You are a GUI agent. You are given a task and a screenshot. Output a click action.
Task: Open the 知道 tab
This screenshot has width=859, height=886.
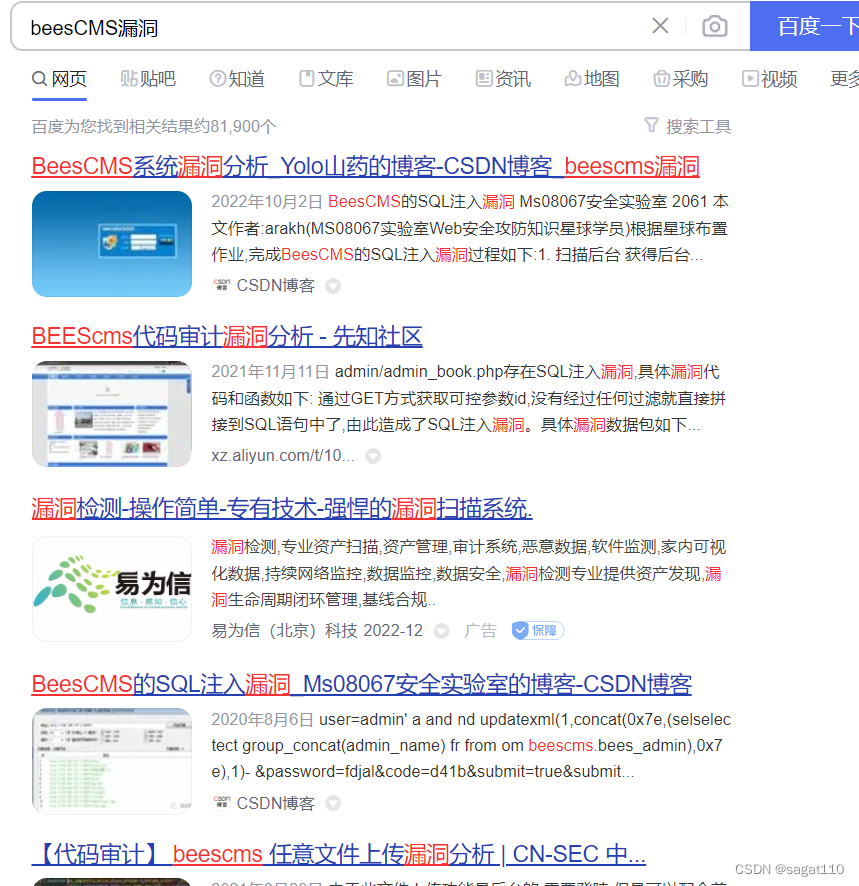tap(237, 79)
